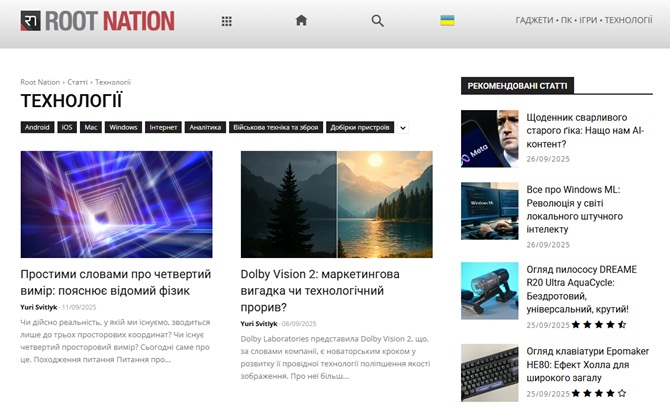Click the Epomaker review star rating

pyautogui.click(x=599, y=393)
